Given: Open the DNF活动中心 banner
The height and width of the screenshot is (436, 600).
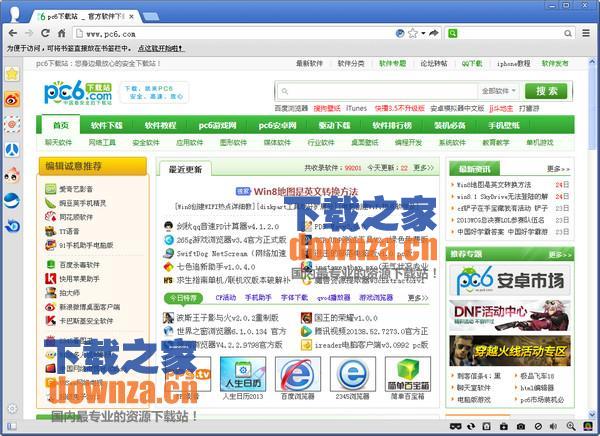Looking at the screenshot, I should pos(510,315).
